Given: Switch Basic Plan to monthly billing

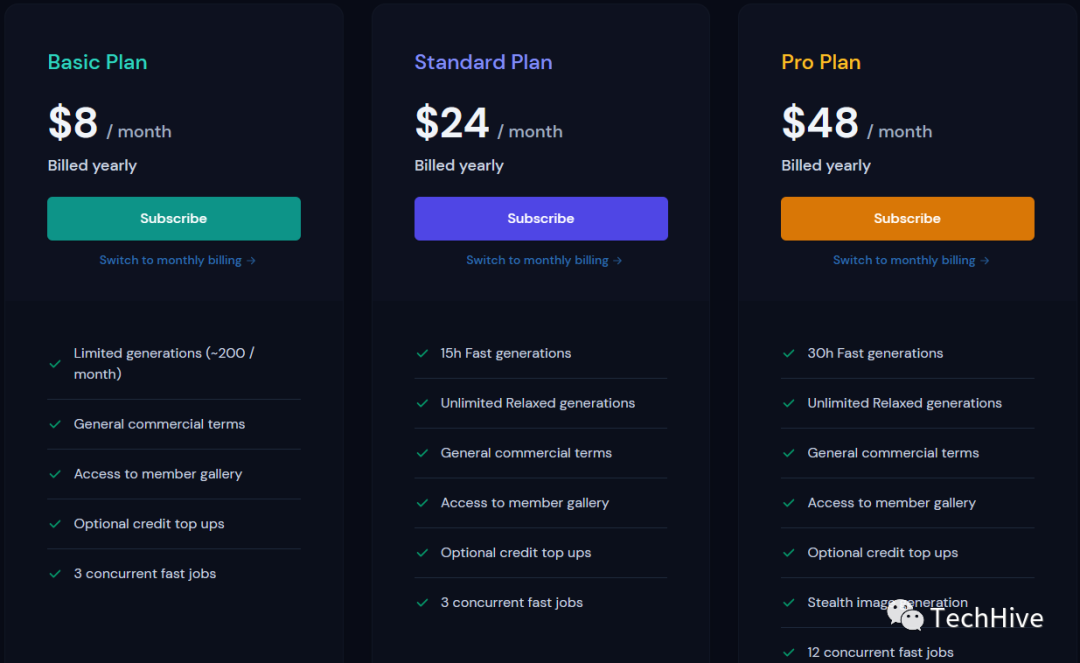Looking at the screenshot, I should [177, 260].
